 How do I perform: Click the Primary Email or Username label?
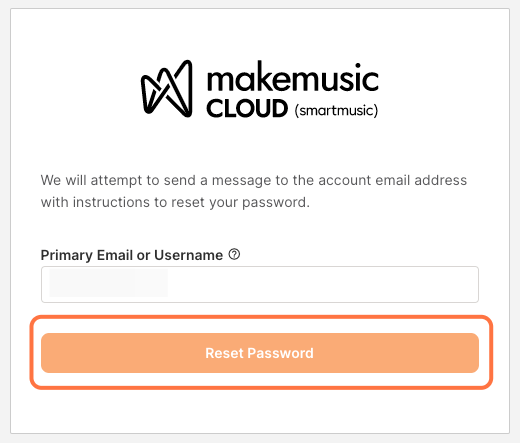(132, 255)
